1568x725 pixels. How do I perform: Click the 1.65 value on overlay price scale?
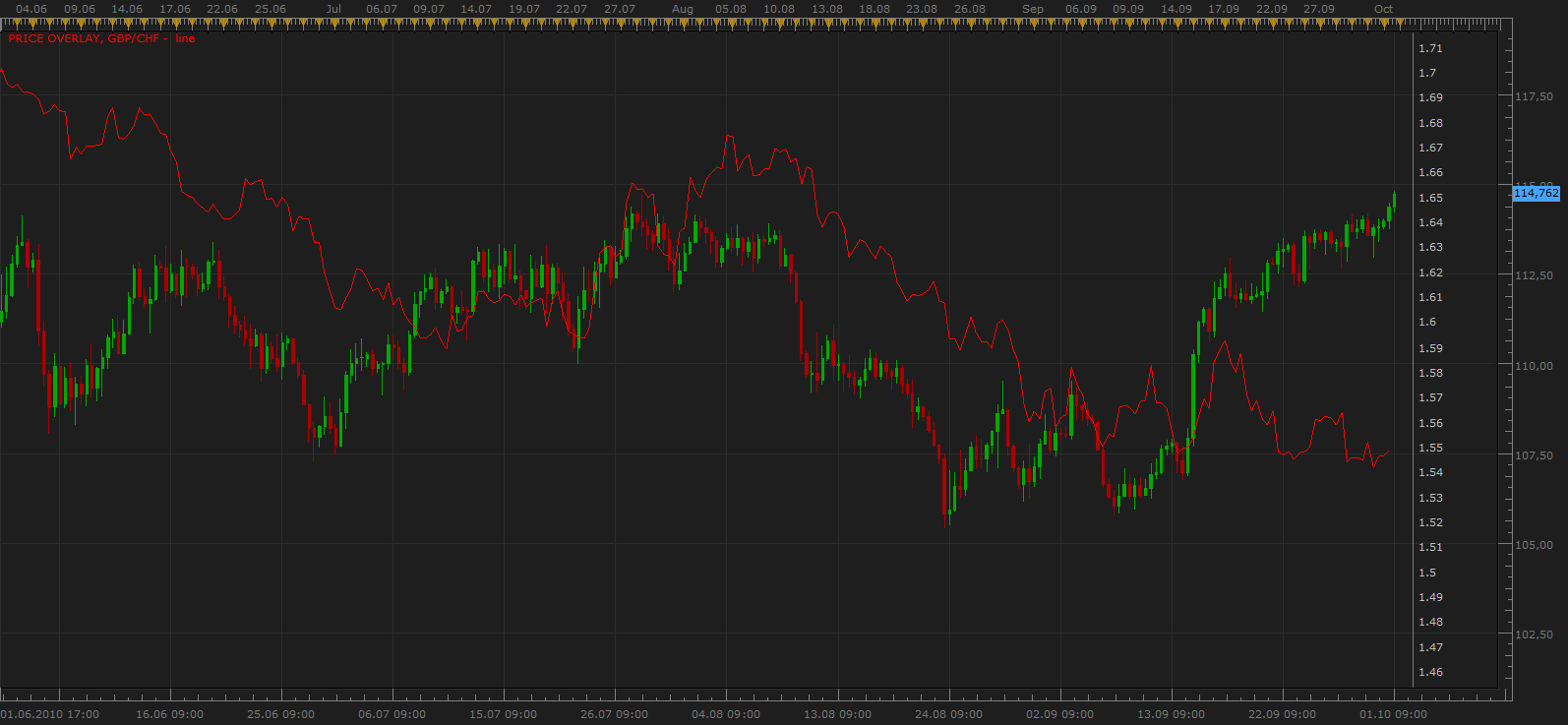(1430, 198)
